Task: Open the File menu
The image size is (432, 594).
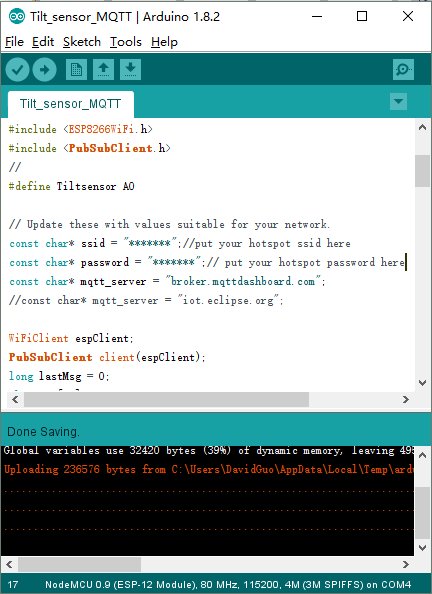Action: [x=14, y=42]
